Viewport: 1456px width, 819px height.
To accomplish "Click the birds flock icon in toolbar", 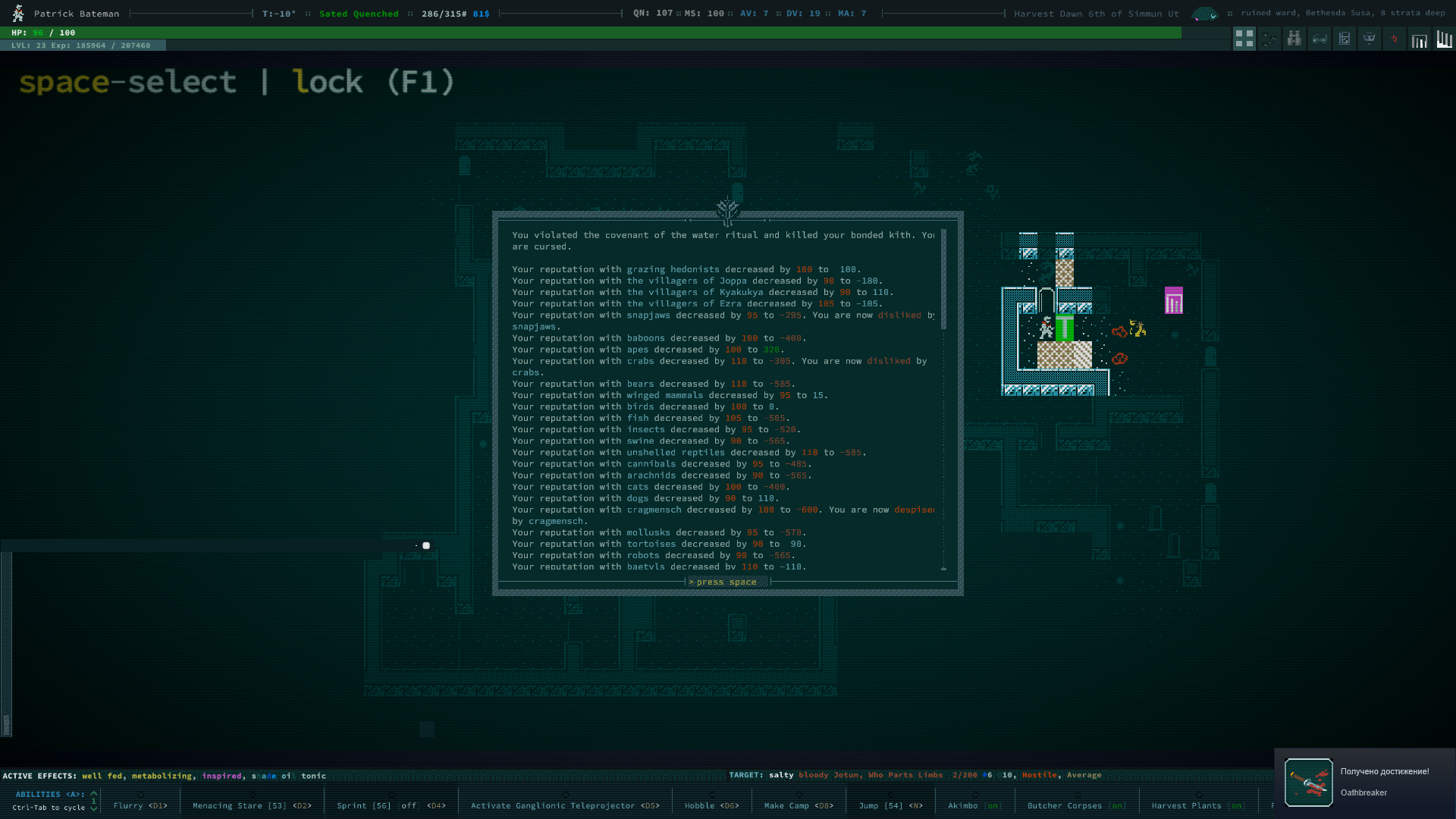I will click(1269, 39).
